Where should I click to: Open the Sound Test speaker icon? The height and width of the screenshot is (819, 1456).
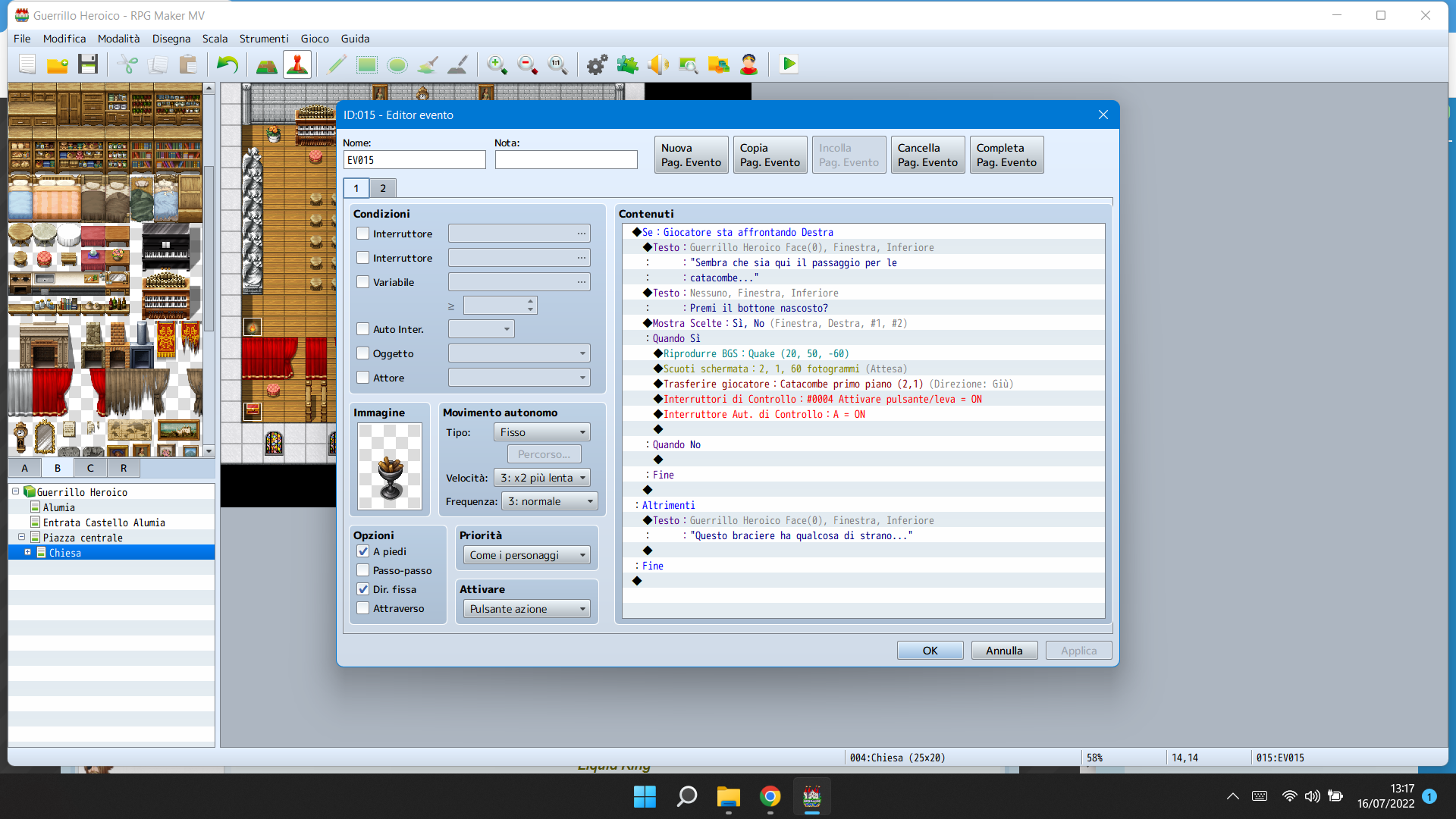click(x=657, y=64)
